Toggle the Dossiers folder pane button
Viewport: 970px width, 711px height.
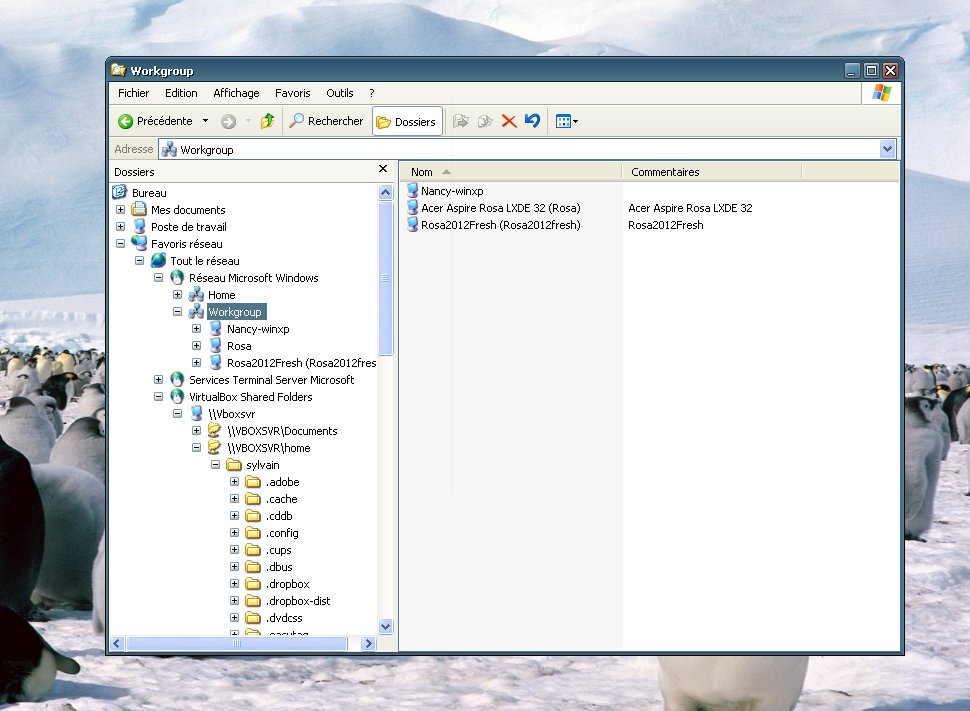pyautogui.click(x=407, y=122)
